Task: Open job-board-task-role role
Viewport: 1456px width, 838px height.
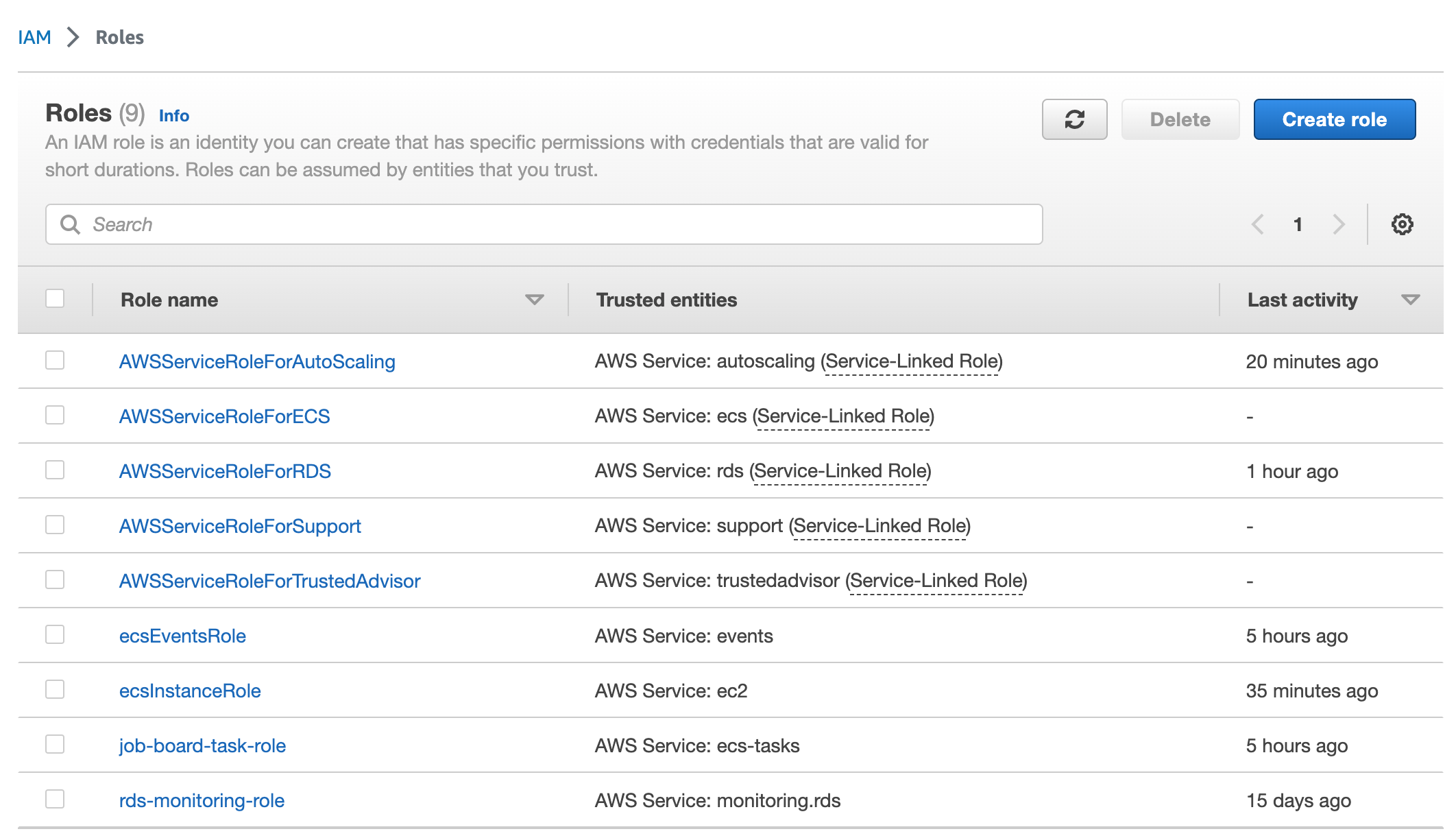Action: [x=202, y=745]
